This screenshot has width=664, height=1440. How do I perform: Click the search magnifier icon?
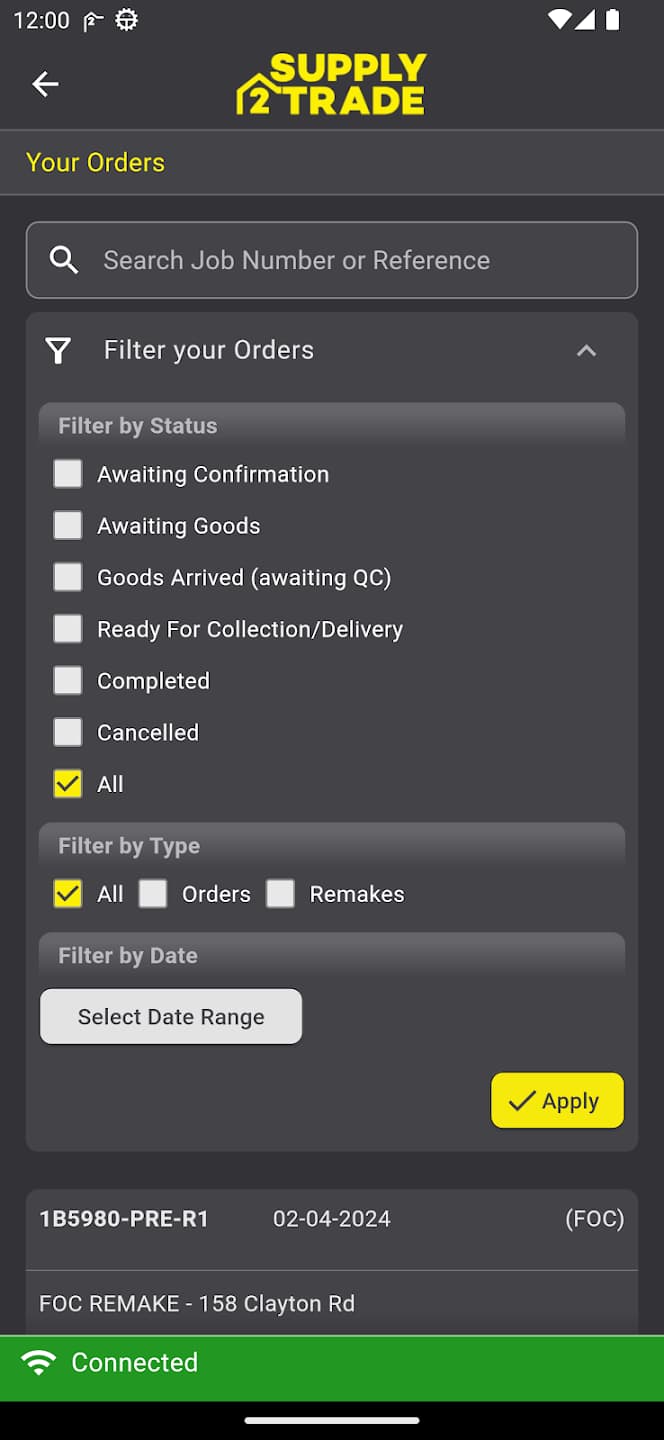point(63,260)
